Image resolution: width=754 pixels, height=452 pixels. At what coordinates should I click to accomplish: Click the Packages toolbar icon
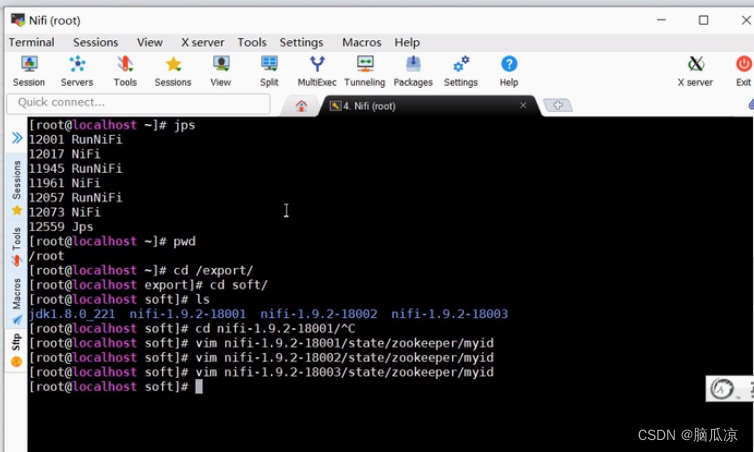[x=413, y=71]
